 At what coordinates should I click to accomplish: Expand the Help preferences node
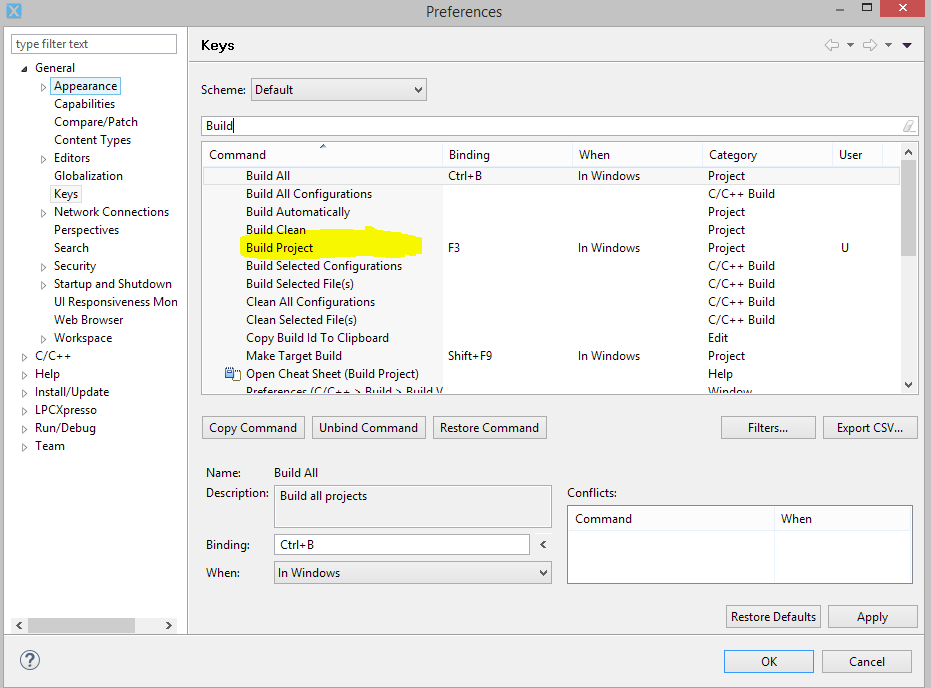pos(24,375)
